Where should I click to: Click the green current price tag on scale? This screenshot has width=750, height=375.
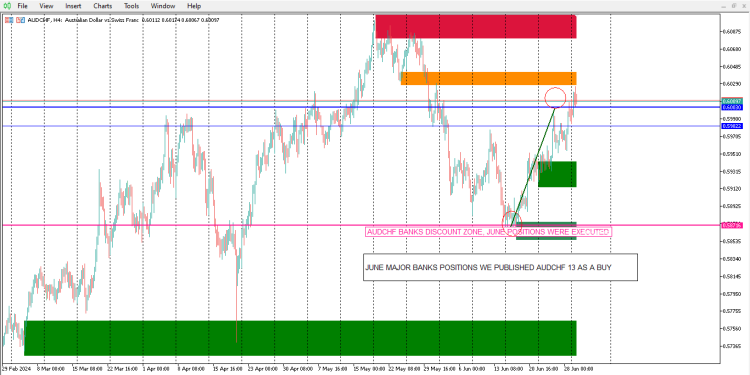tap(732, 101)
